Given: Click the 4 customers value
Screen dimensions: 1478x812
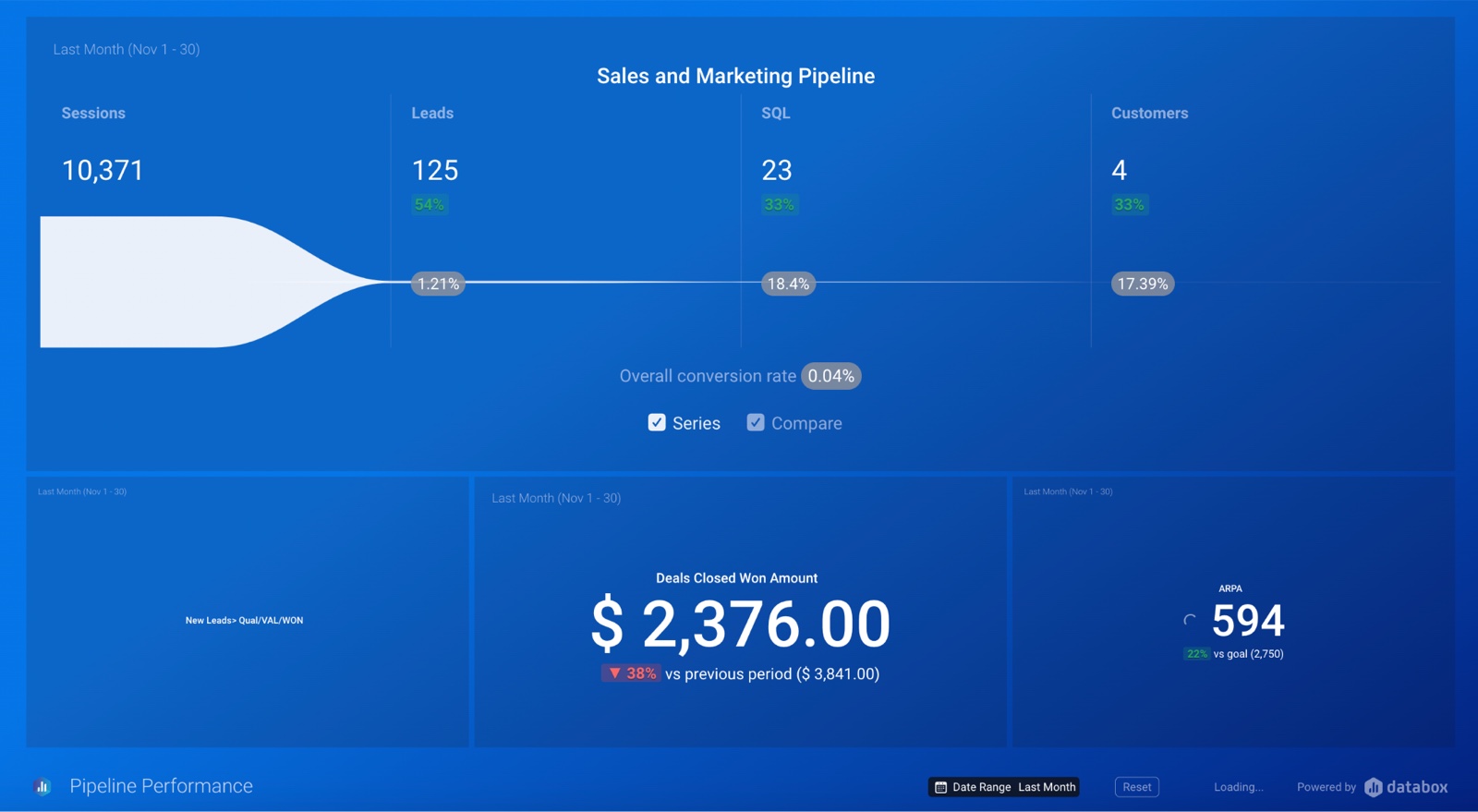Looking at the screenshot, I should [1120, 170].
